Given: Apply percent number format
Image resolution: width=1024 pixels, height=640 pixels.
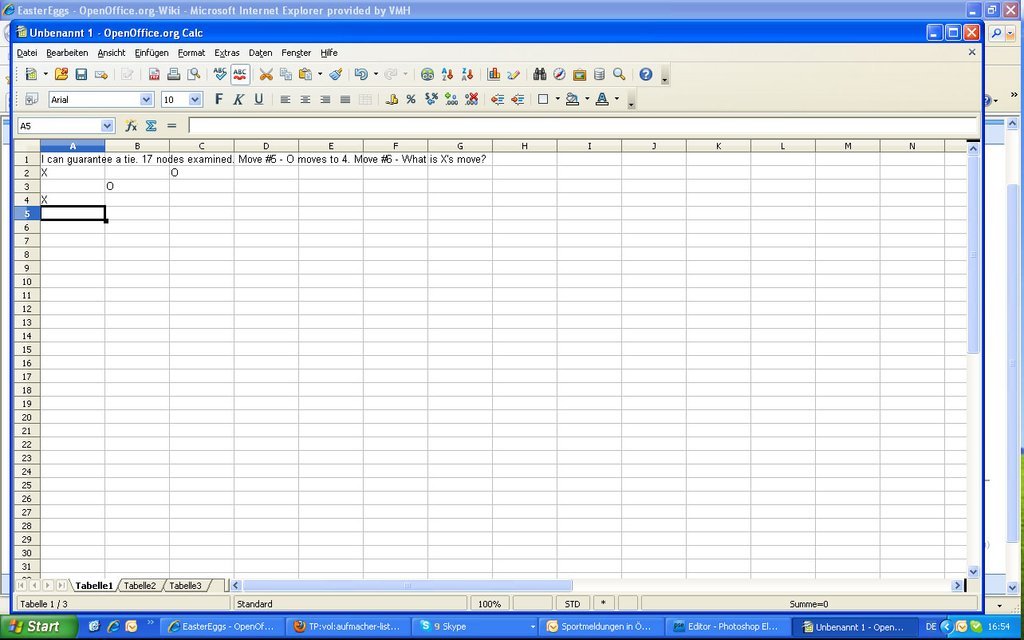Looking at the screenshot, I should [x=411, y=99].
